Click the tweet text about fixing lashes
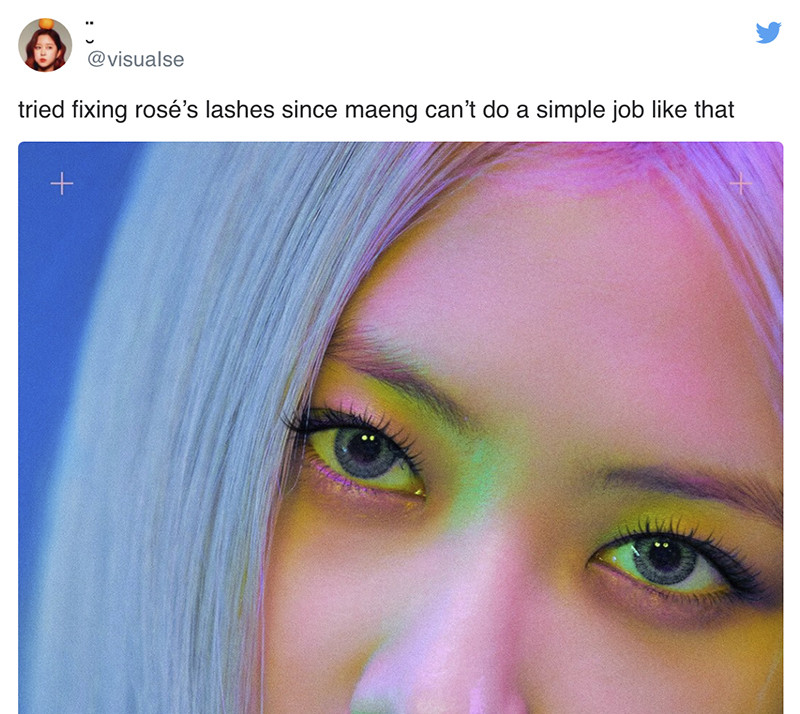800x714 pixels. pos(376,110)
